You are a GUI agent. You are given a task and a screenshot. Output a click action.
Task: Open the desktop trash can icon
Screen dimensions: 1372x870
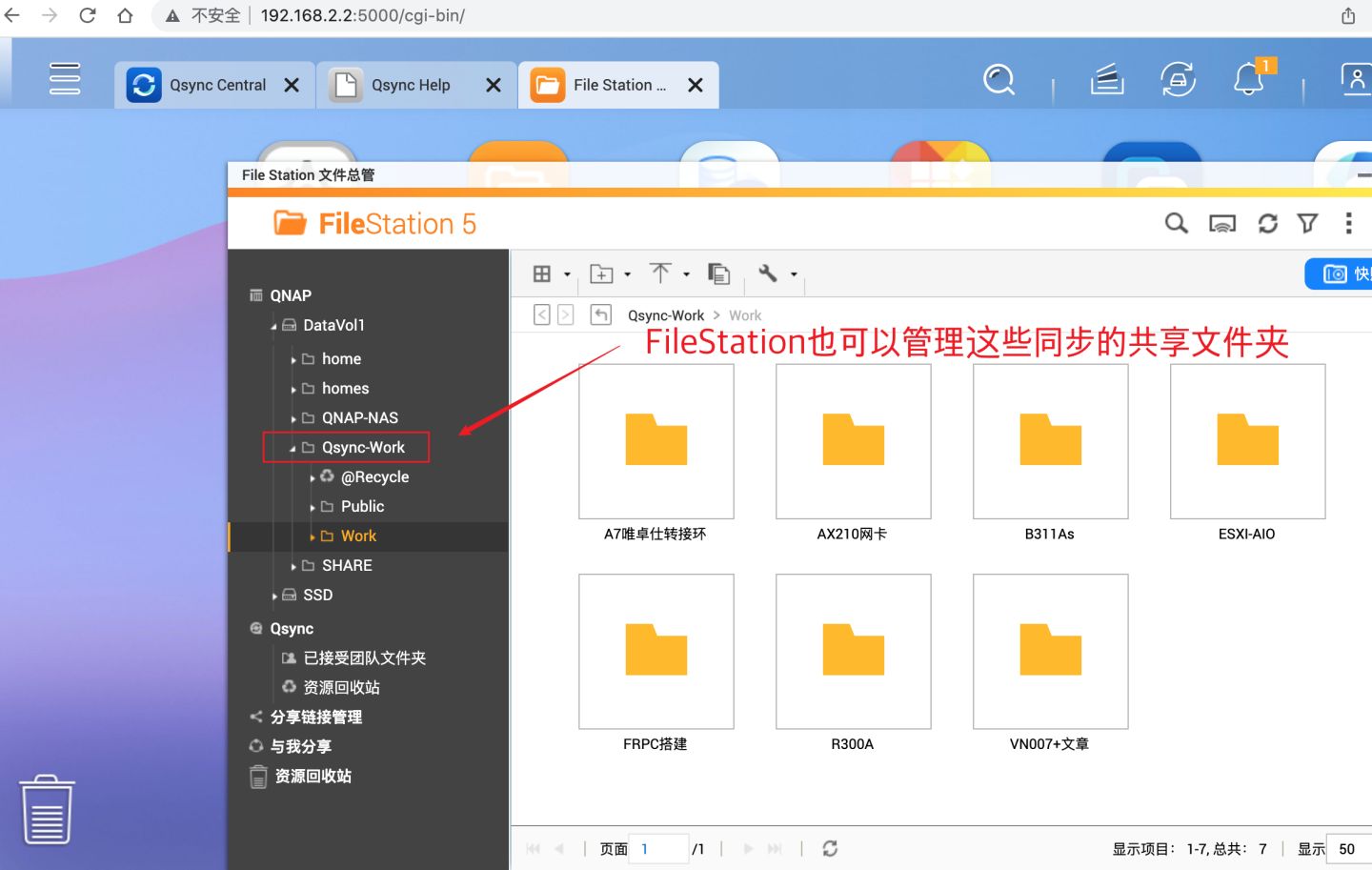pyautogui.click(x=47, y=810)
